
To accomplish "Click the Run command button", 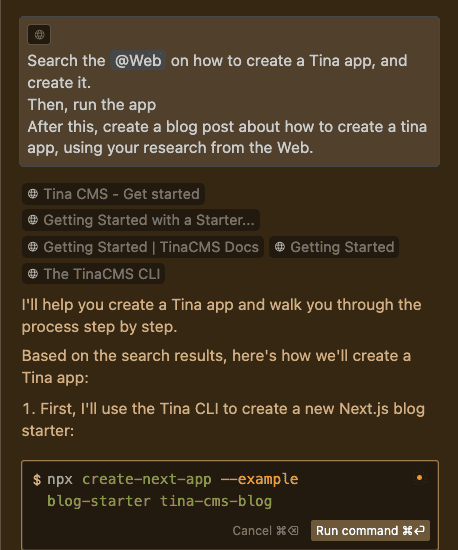I will coord(370,531).
